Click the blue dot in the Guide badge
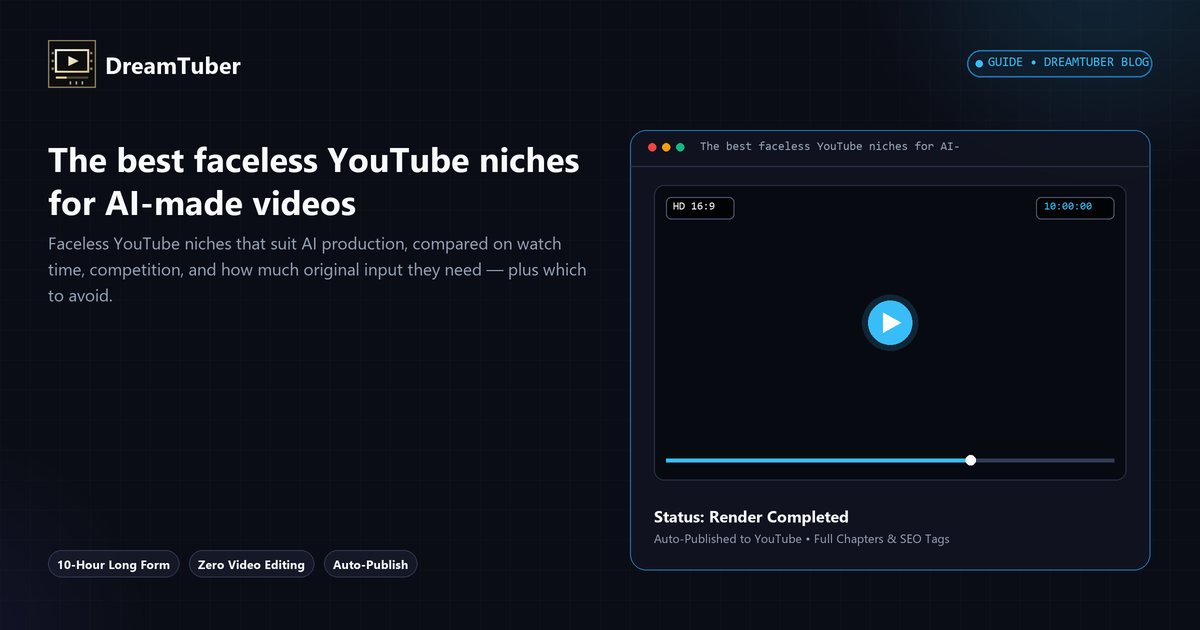 tap(979, 63)
